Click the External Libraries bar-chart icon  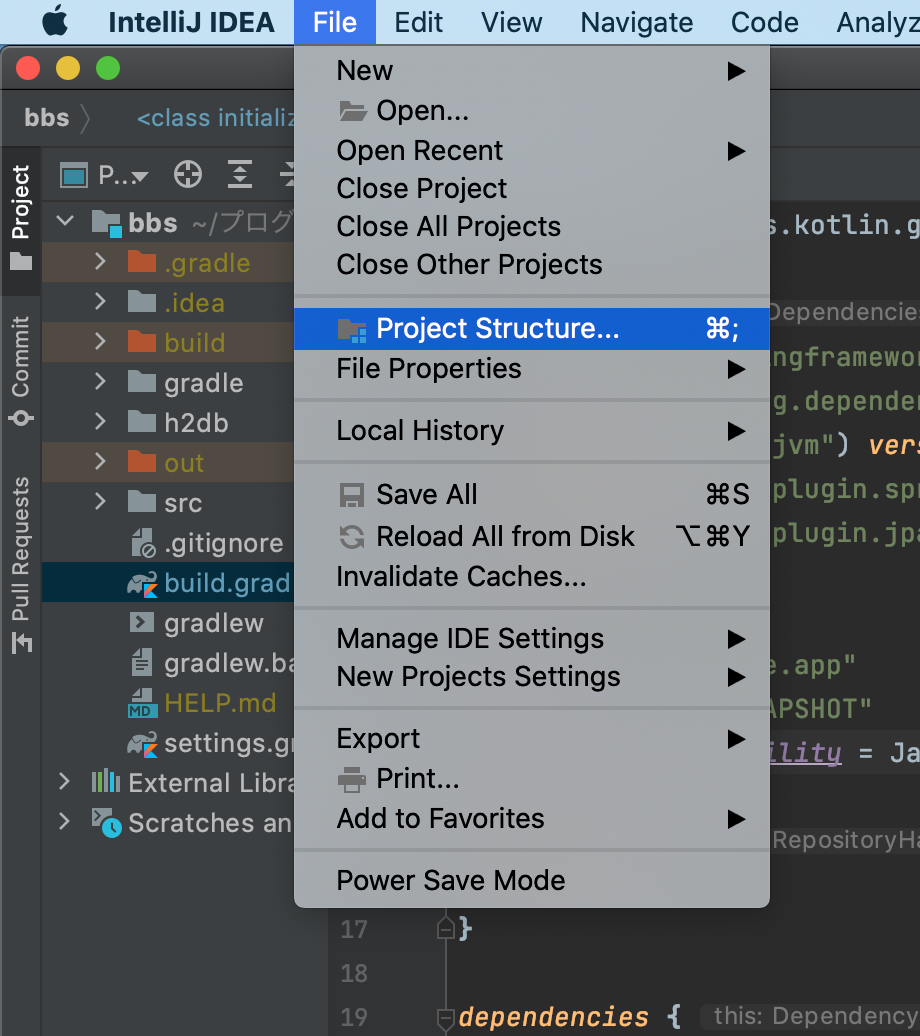tap(106, 782)
